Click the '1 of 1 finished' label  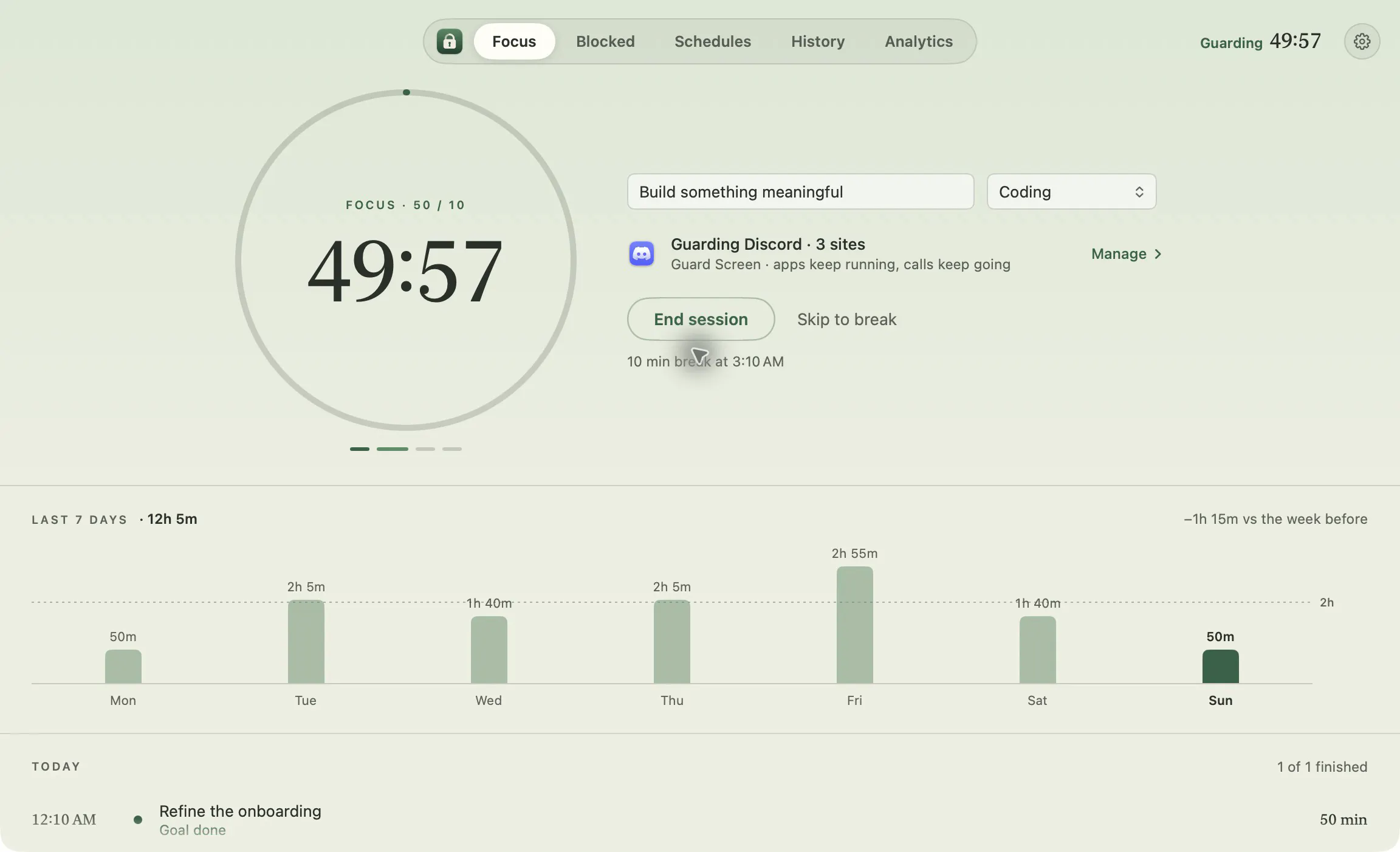pyautogui.click(x=1322, y=767)
